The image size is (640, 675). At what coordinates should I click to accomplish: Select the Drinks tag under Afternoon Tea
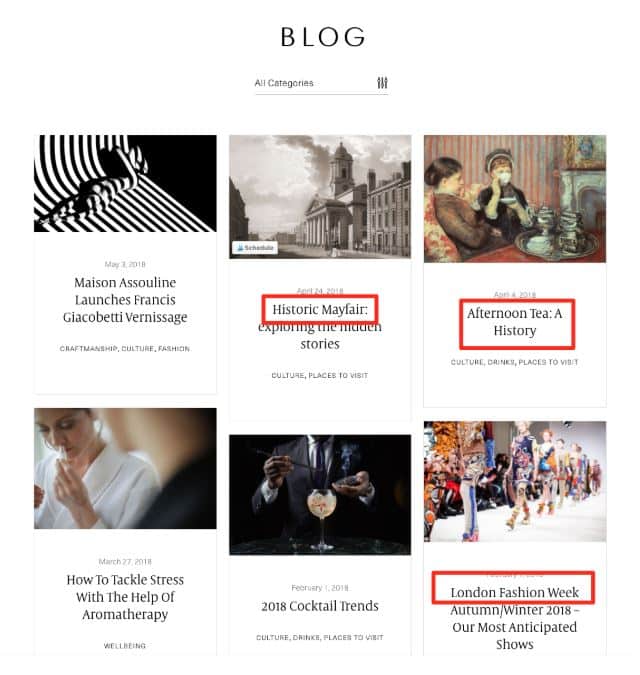[501, 362]
